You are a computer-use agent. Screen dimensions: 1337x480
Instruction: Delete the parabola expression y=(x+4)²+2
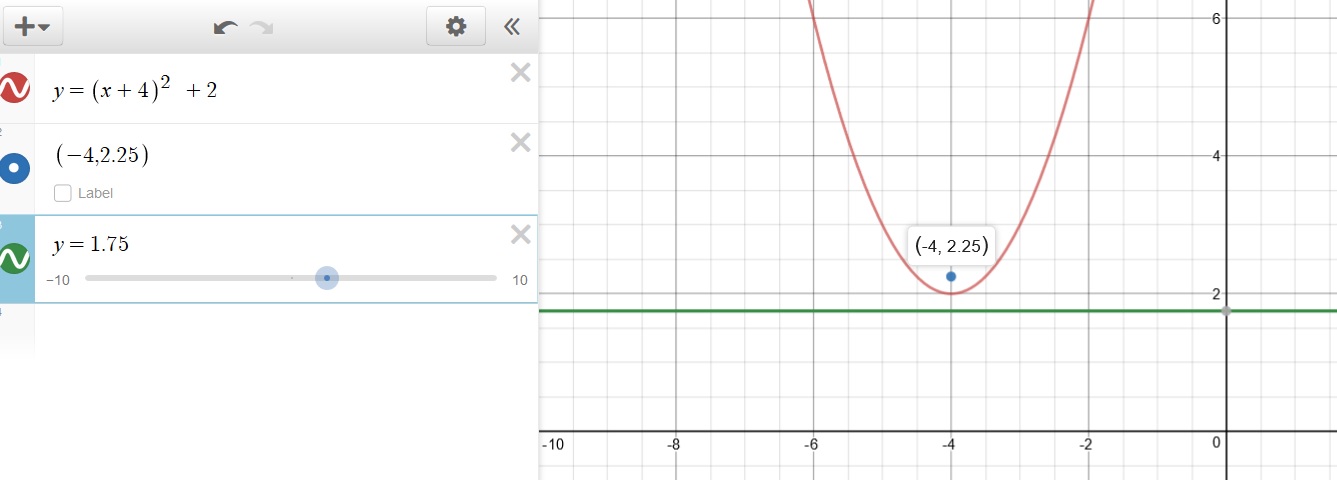(x=520, y=72)
